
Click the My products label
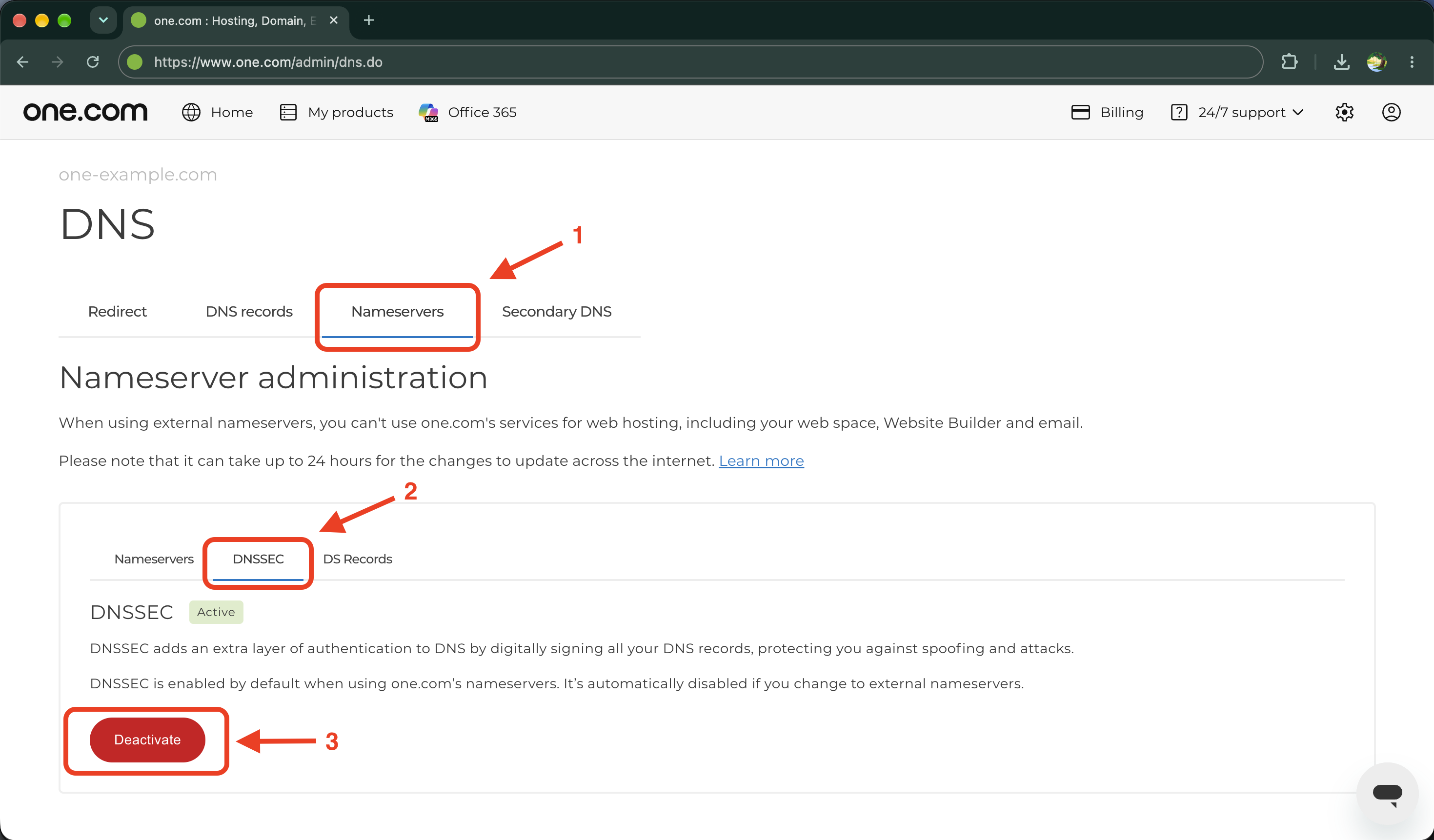pos(350,112)
